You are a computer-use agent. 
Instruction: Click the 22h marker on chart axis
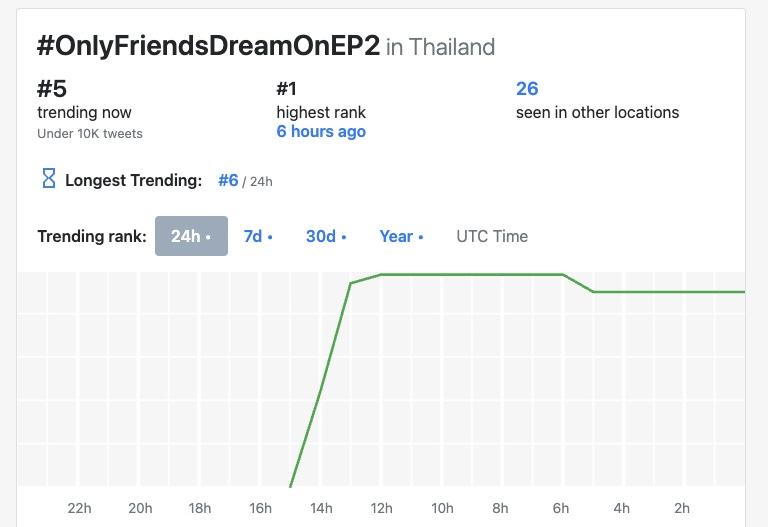80,508
